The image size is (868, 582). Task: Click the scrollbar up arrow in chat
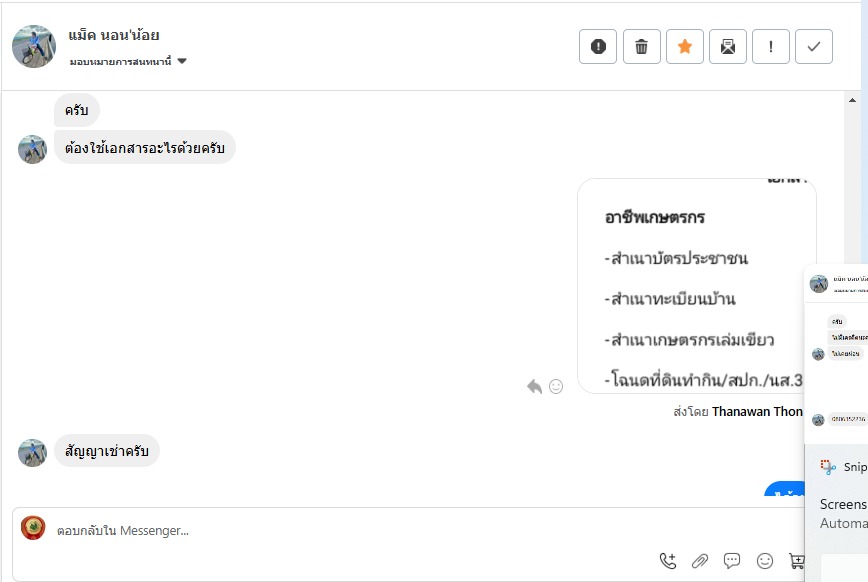[x=853, y=100]
